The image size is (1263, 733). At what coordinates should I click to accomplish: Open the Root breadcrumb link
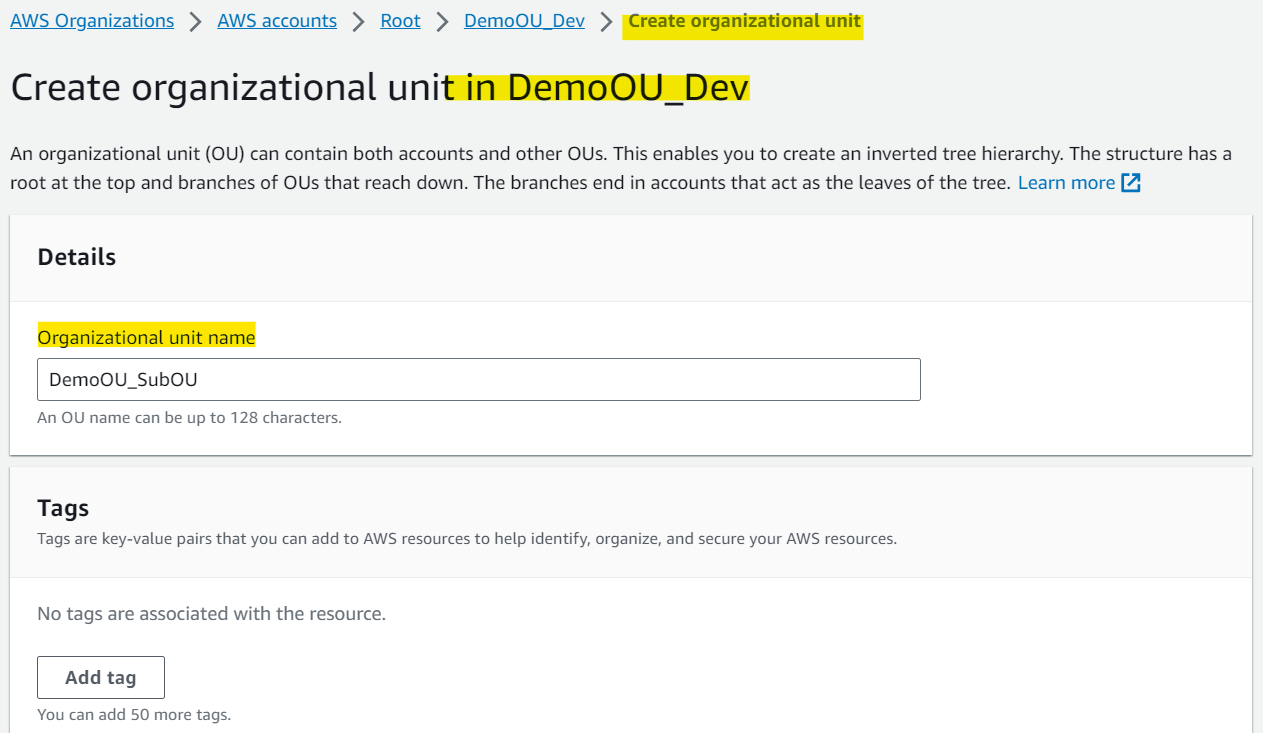click(x=400, y=21)
